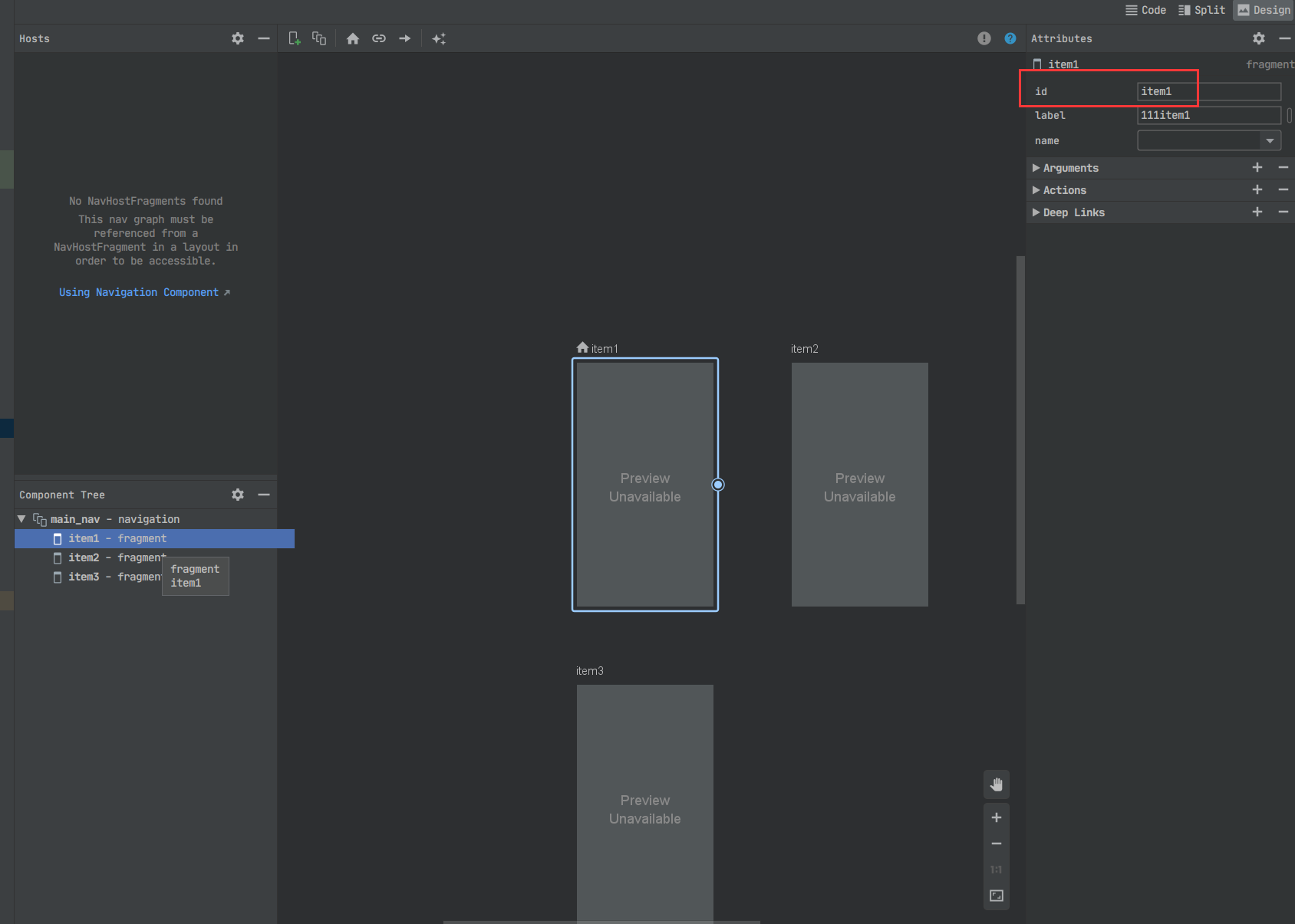Add a new Deep Link with the plus button
The width and height of the screenshot is (1295, 924).
(1257, 212)
